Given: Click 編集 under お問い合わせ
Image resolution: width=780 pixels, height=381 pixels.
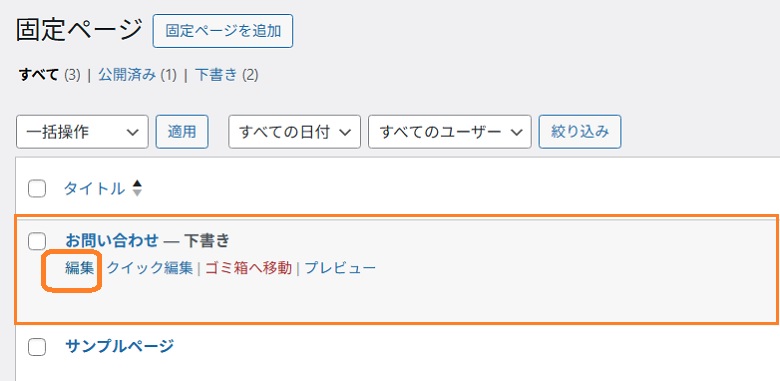Looking at the screenshot, I should click(80, 269).
